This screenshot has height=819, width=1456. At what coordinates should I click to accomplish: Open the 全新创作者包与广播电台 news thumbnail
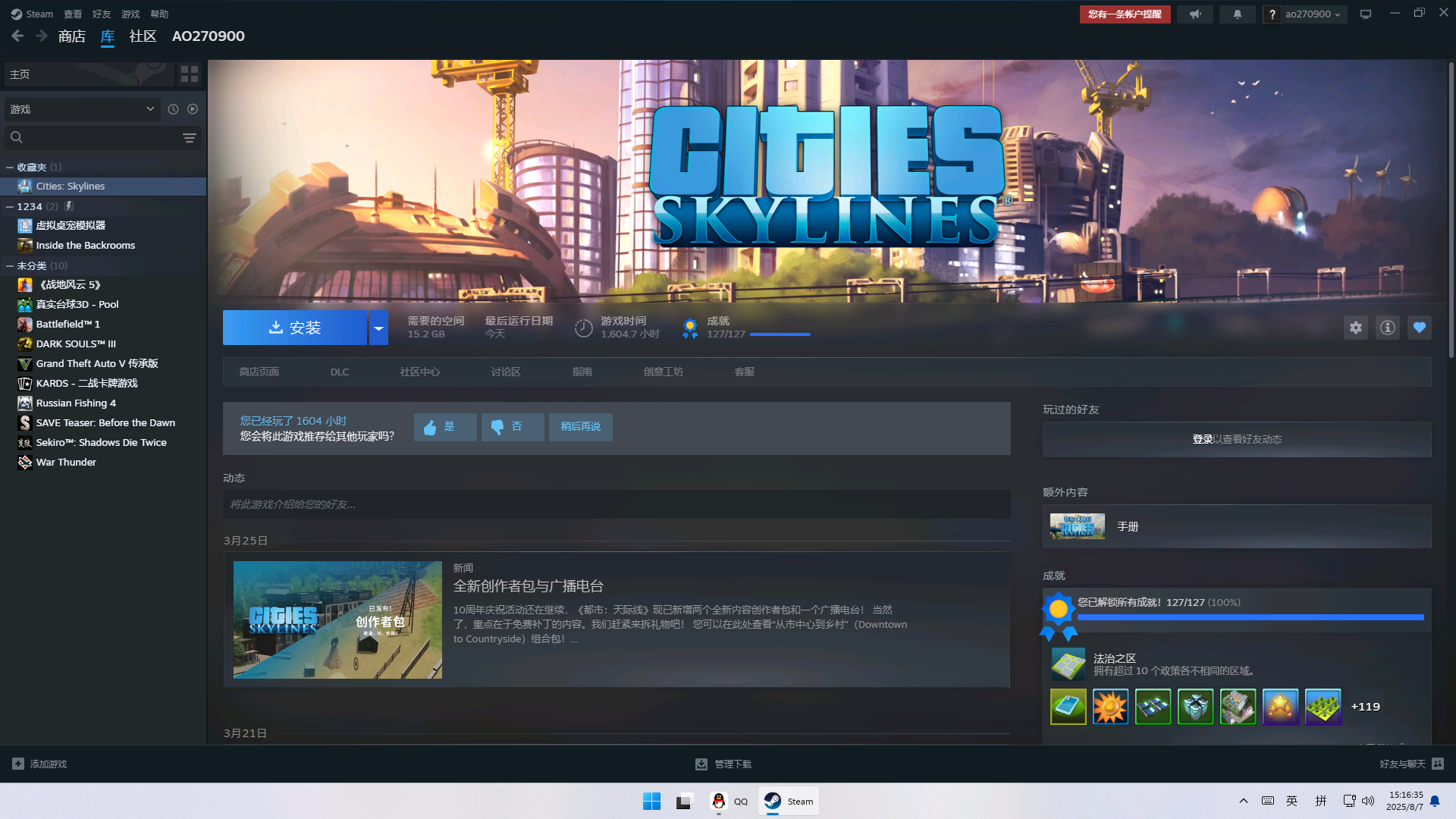pyautogui.click(x=337, y=620)
